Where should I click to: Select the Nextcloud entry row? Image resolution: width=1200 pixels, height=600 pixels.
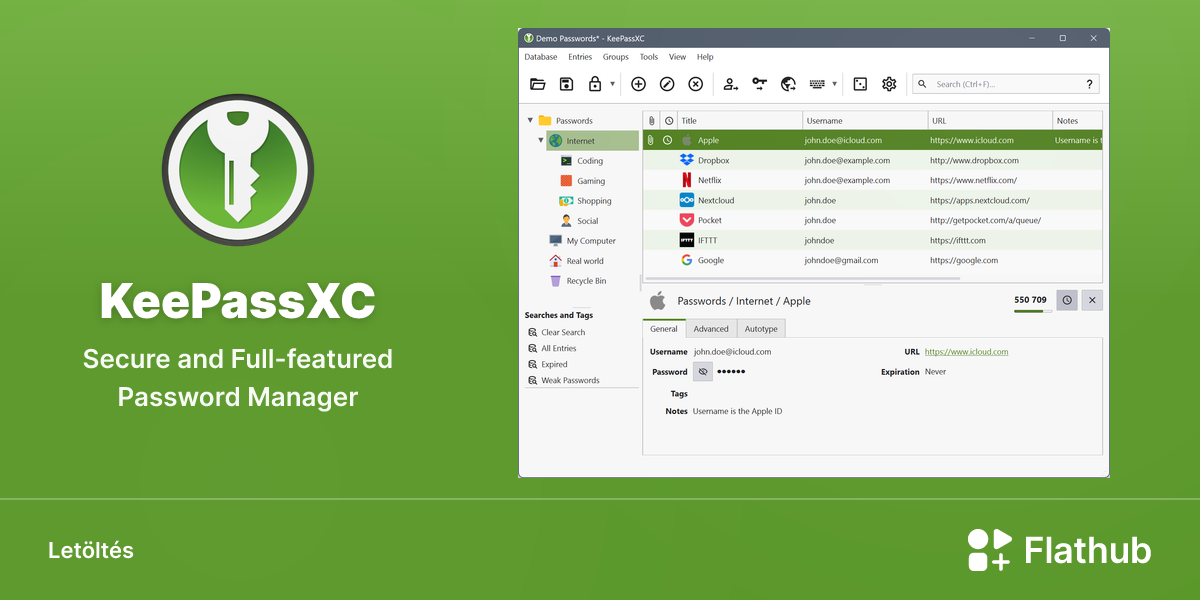(x=873, y=201)
